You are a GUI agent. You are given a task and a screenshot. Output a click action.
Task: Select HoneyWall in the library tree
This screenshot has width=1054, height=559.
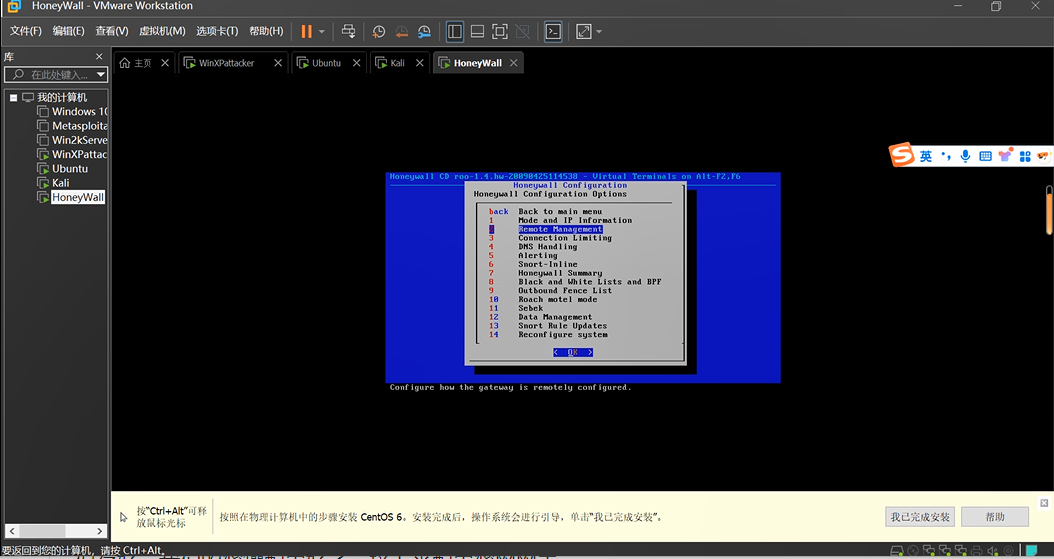pyautogui.click(x=78, y=197)
